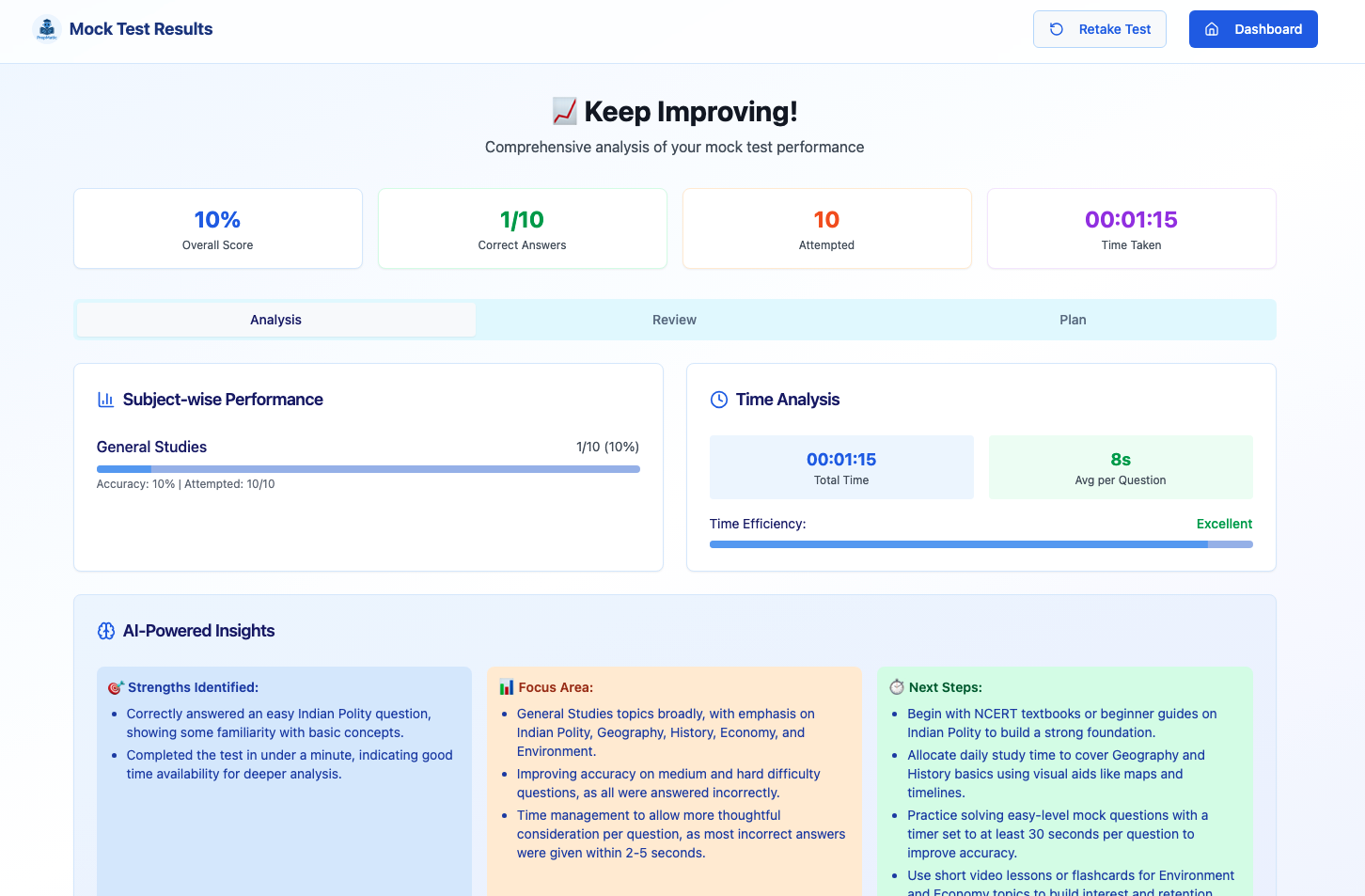Select the 10 Attempted card

click(x=827, y=228)
